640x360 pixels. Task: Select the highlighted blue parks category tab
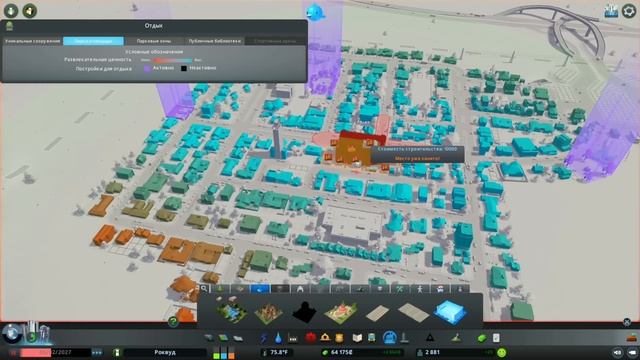point(260,289)
